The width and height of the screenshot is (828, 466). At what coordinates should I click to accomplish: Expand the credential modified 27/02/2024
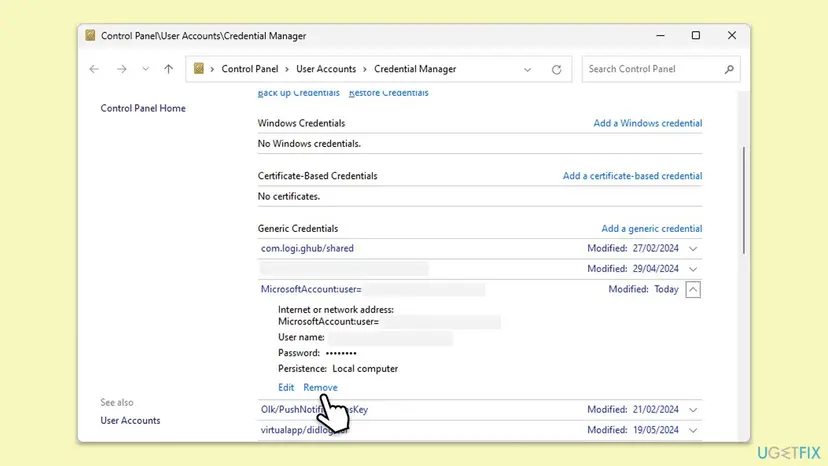tap(693, 248)
